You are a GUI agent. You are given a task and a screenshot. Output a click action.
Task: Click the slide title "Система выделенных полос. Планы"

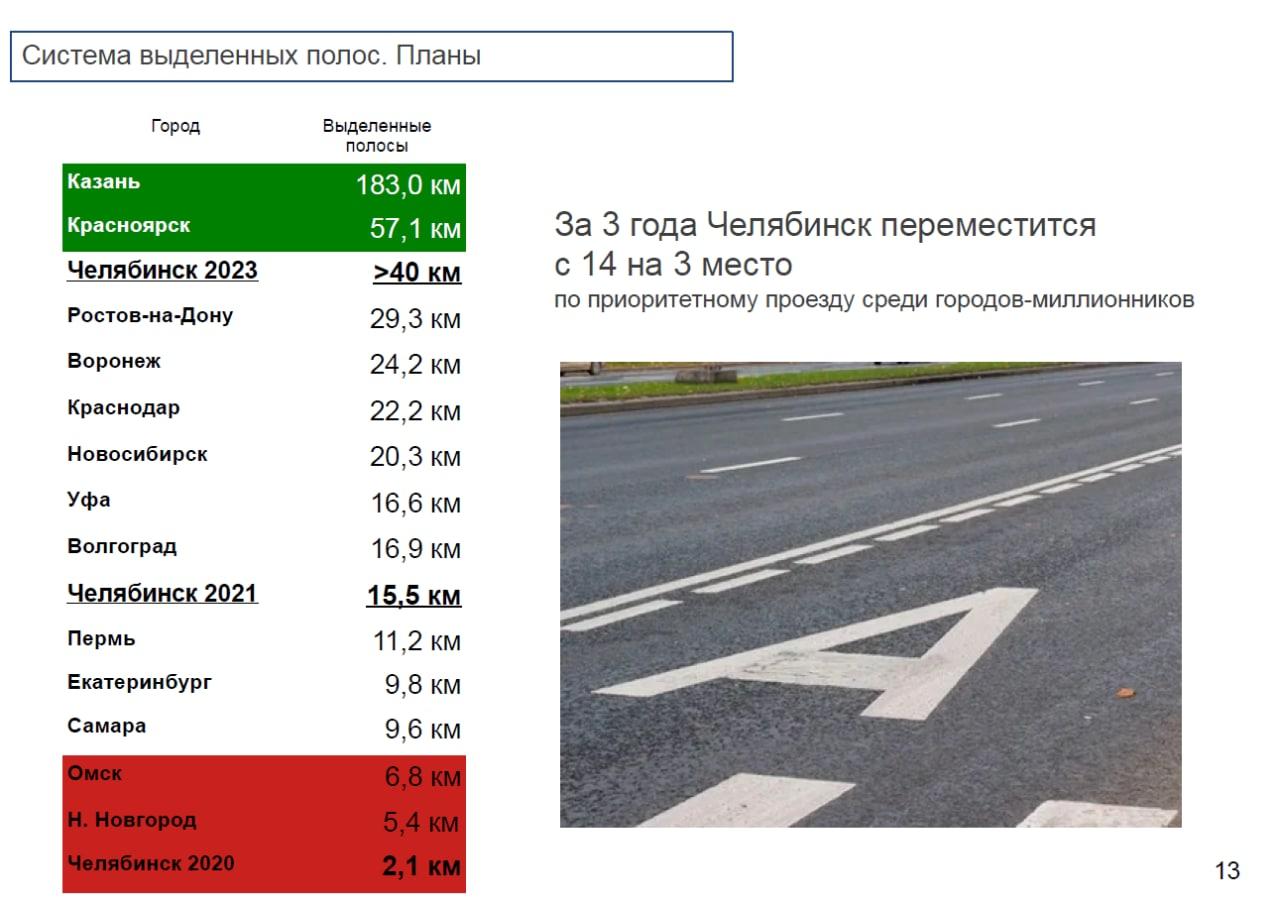pos(252,56)
